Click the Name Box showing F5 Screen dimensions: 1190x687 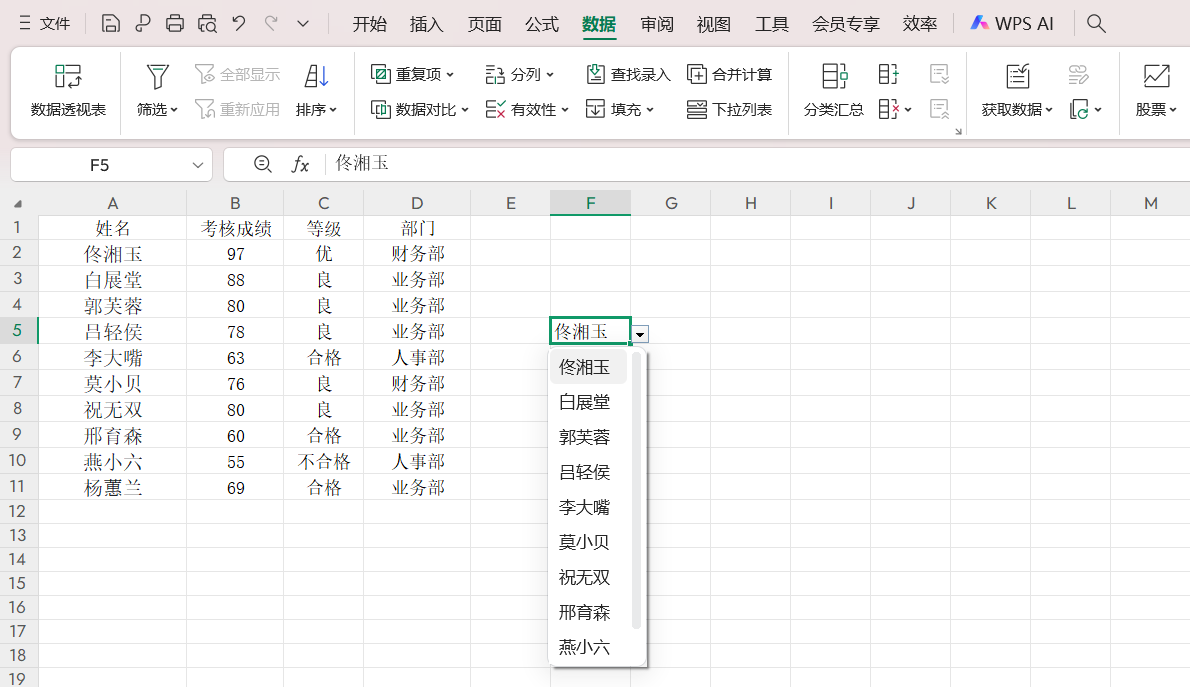[100, 165]
